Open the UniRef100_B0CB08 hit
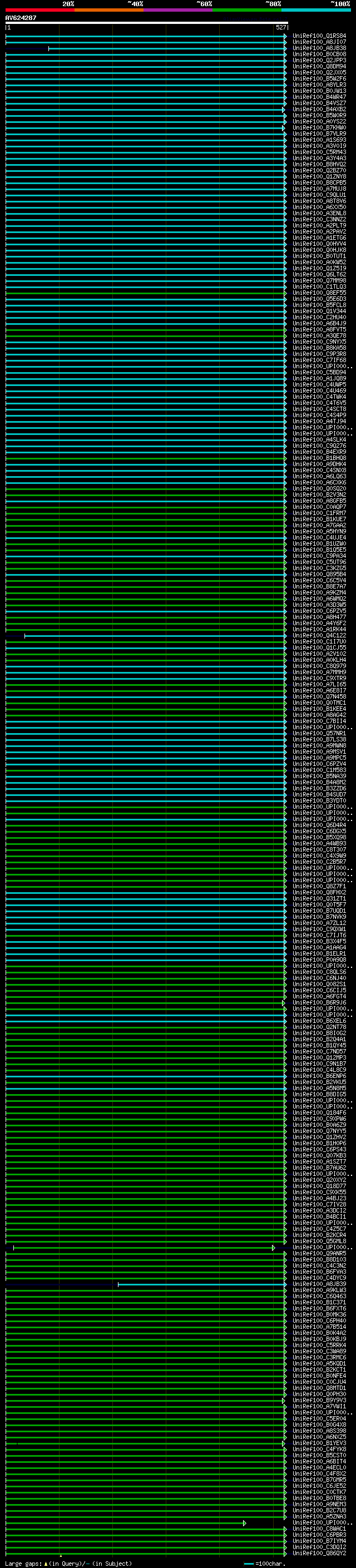Screen dimensions: 356x1568 pos(319,54)
